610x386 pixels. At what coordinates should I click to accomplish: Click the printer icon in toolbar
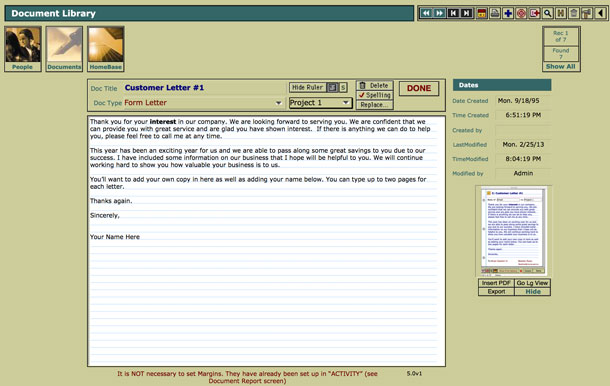point(495,14)
